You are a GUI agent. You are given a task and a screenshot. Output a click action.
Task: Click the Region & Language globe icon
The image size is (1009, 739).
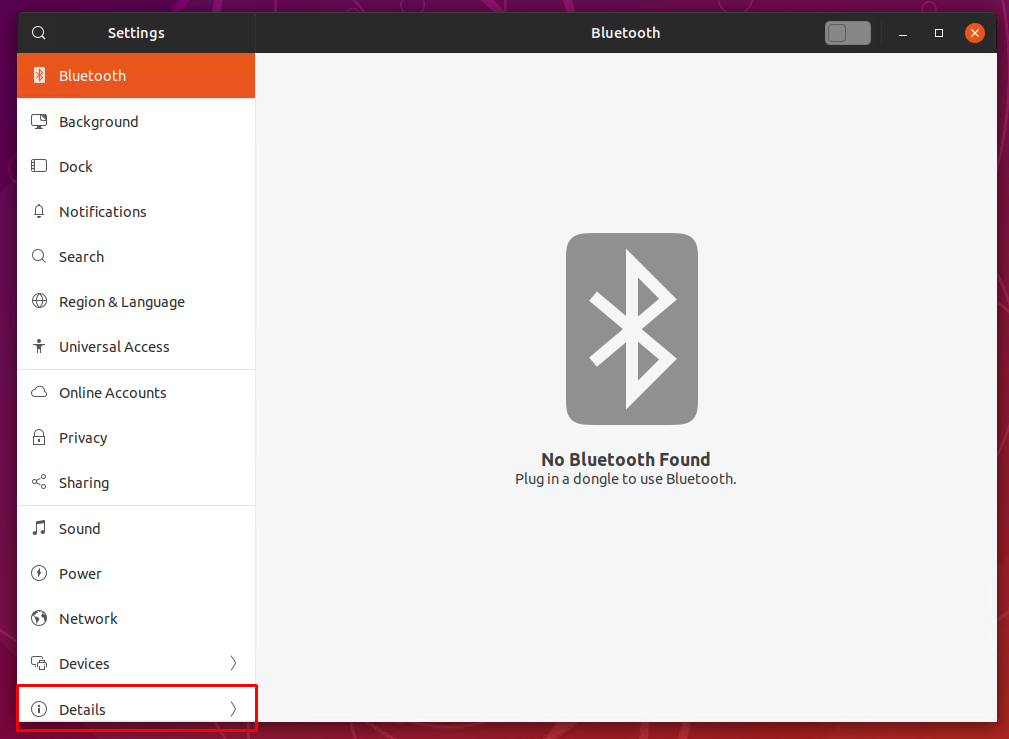click(39, 301)
